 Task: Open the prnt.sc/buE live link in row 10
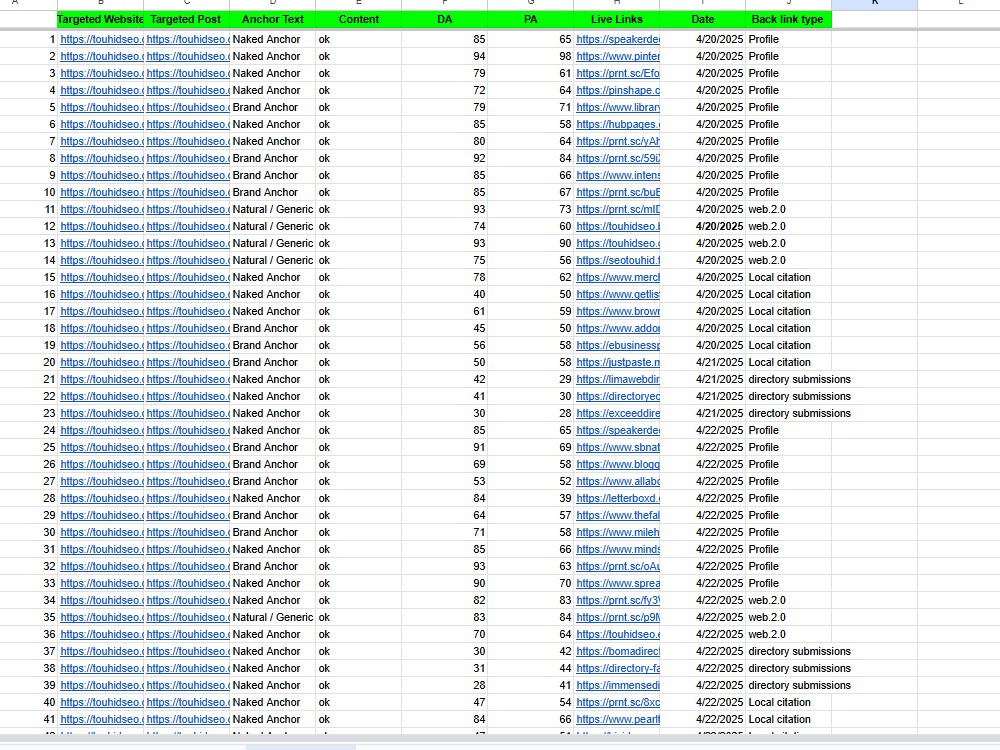(618, 192)
